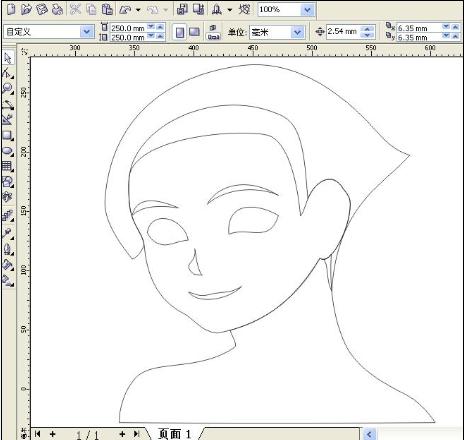Save the drawing using Save icon
This screenshot has width=464, height=440.
42,9
